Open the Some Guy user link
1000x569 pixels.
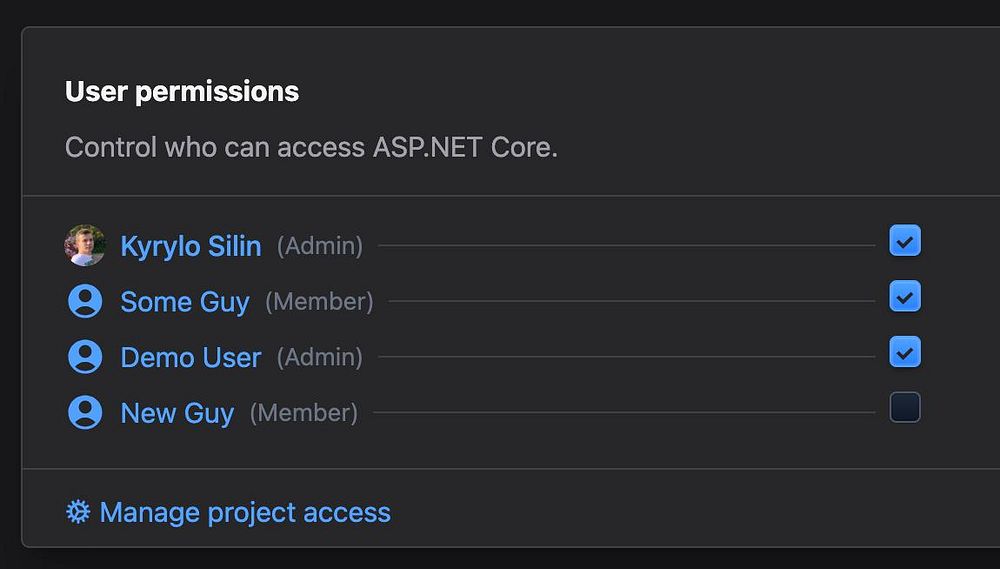tap(185, 302)
